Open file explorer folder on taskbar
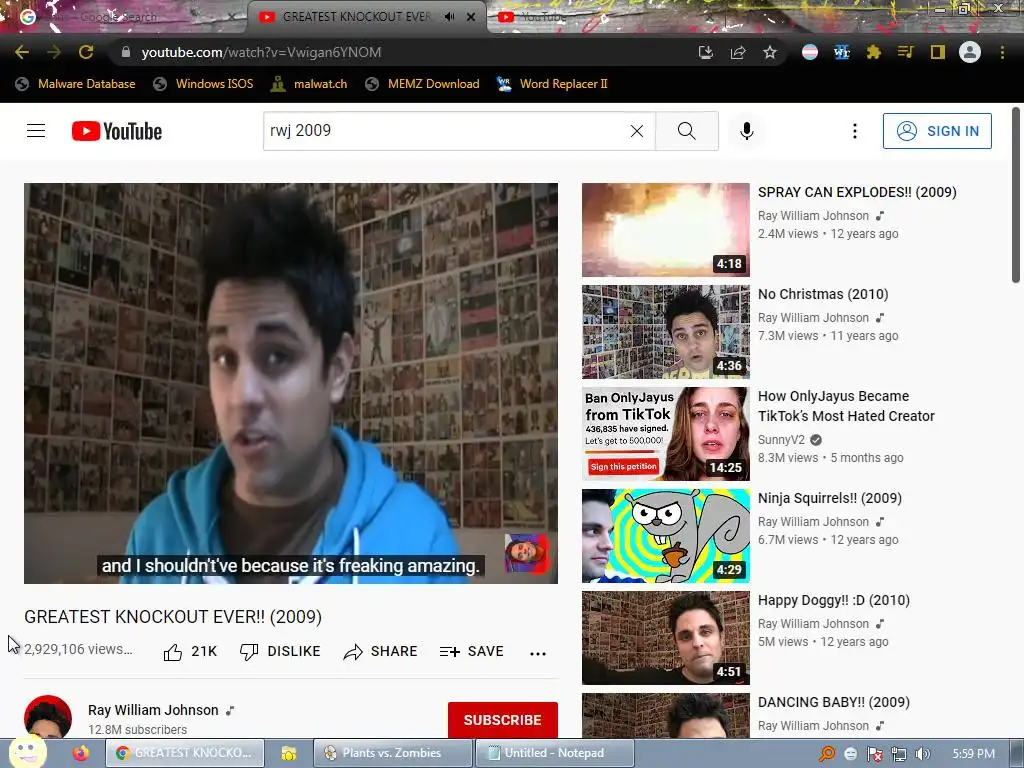Viewport: 1024px width, 768px height. 288,753
